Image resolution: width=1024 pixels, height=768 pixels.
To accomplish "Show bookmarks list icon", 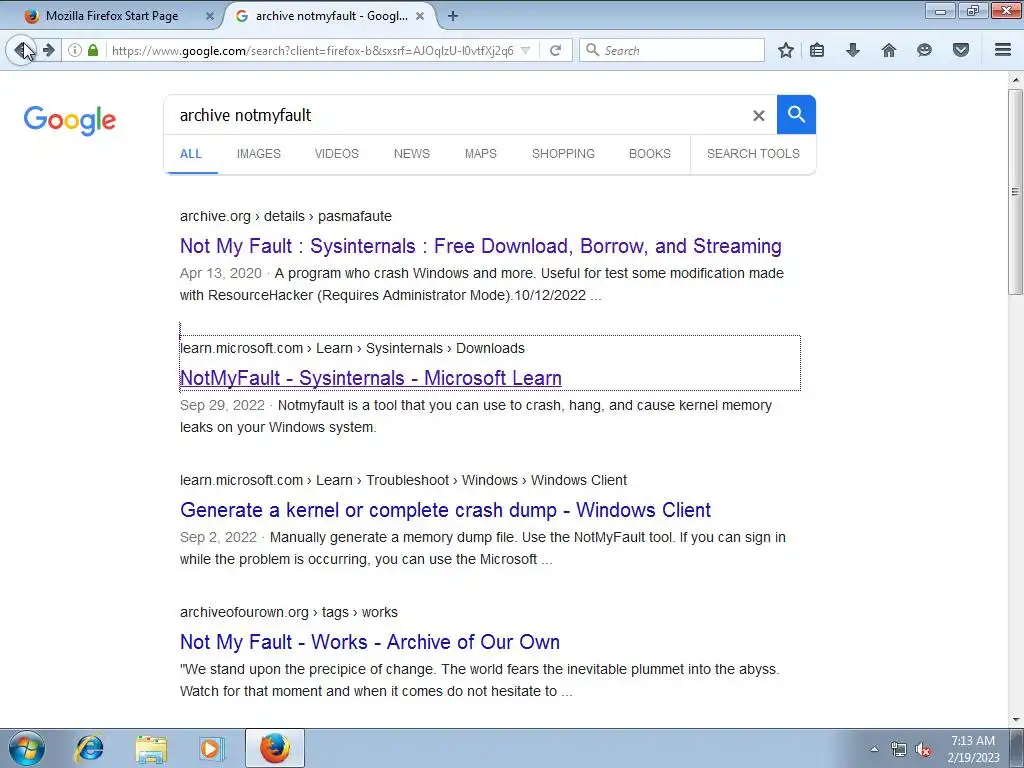I will (x=817, y=50).
